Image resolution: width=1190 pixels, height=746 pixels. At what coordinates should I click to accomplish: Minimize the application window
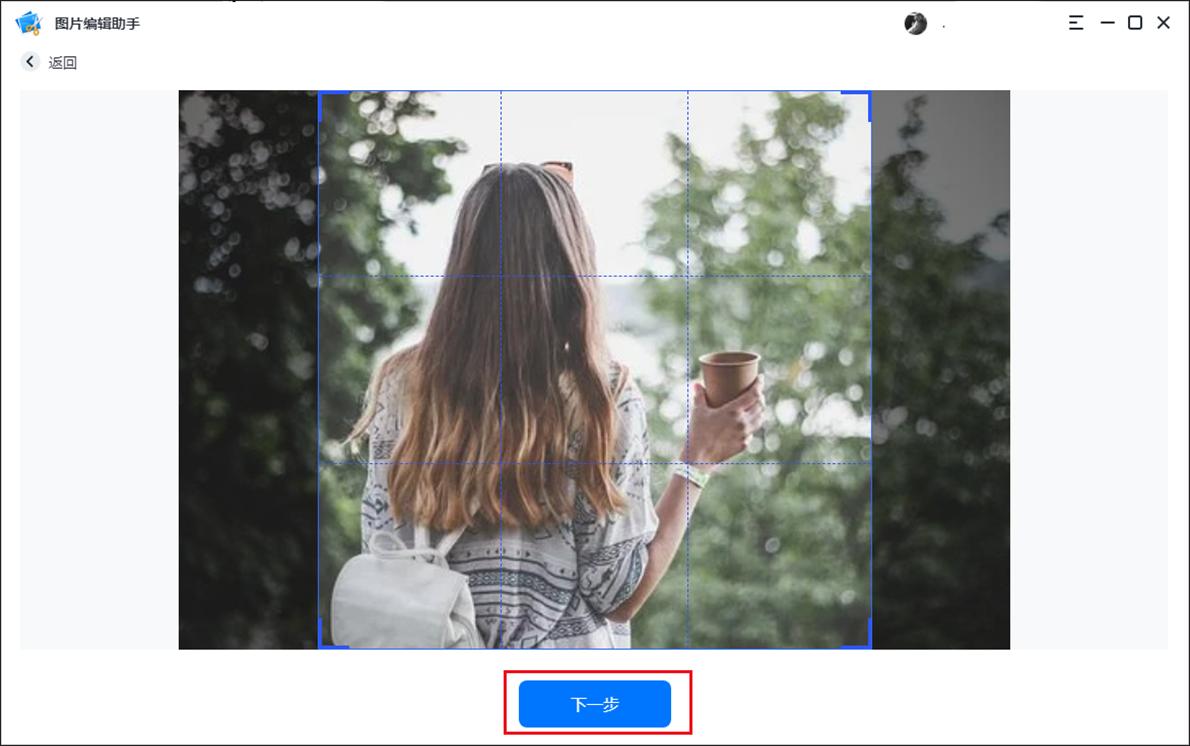(1107, 22)
